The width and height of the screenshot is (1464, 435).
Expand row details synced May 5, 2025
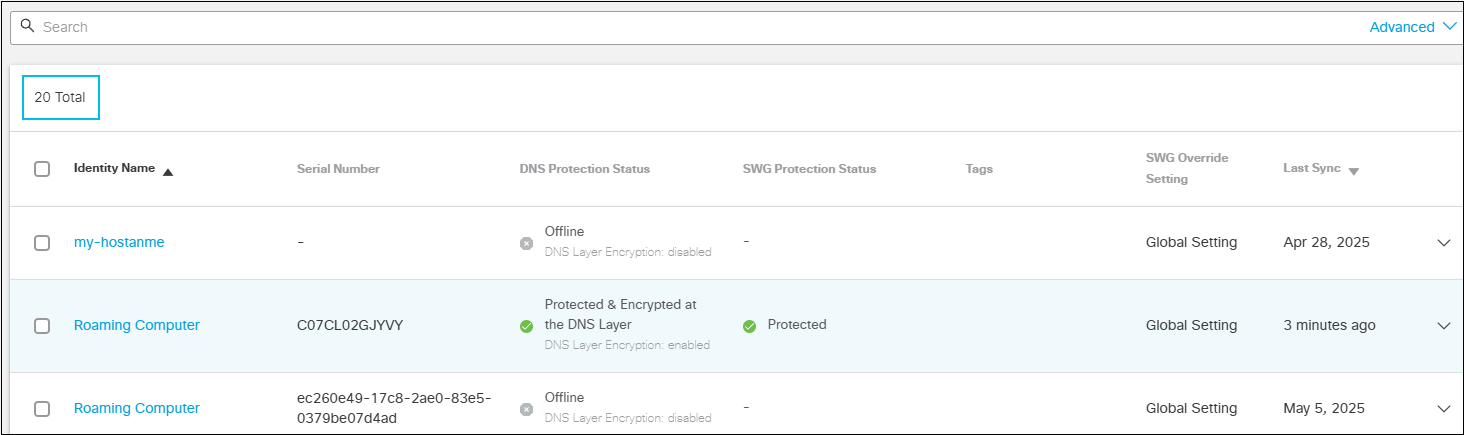1443,409
